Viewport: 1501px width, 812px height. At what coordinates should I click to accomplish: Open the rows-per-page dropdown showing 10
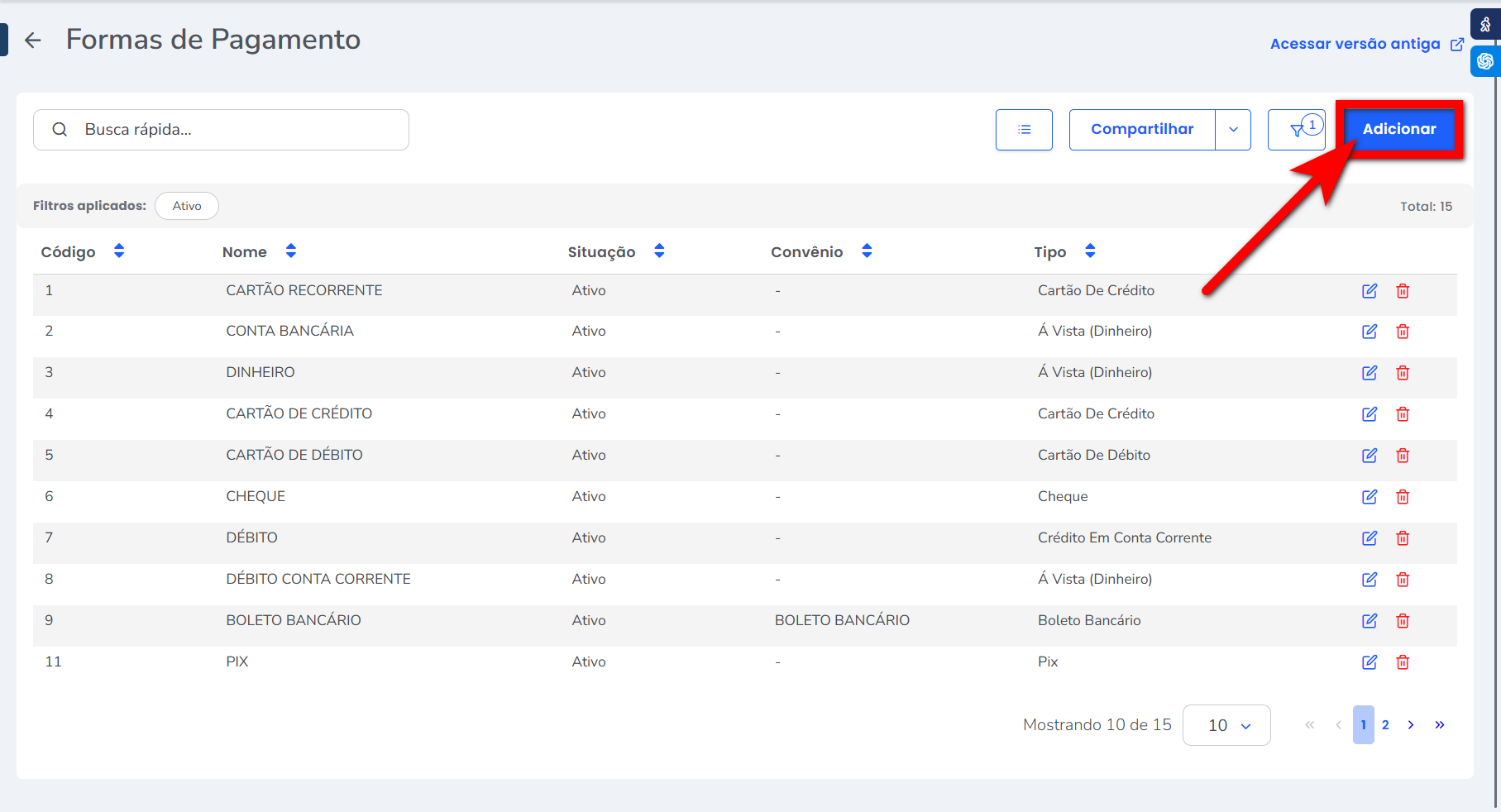1226,725
